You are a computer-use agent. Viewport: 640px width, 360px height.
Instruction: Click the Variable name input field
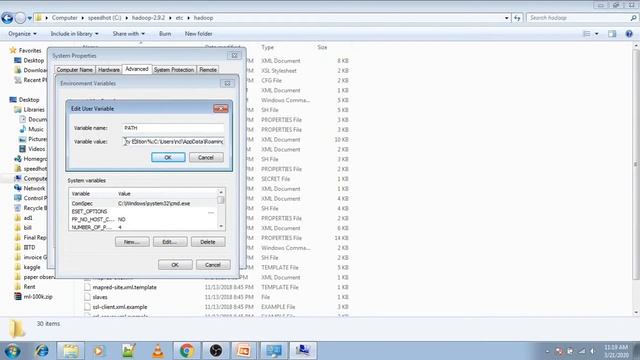tap(173, 128)
